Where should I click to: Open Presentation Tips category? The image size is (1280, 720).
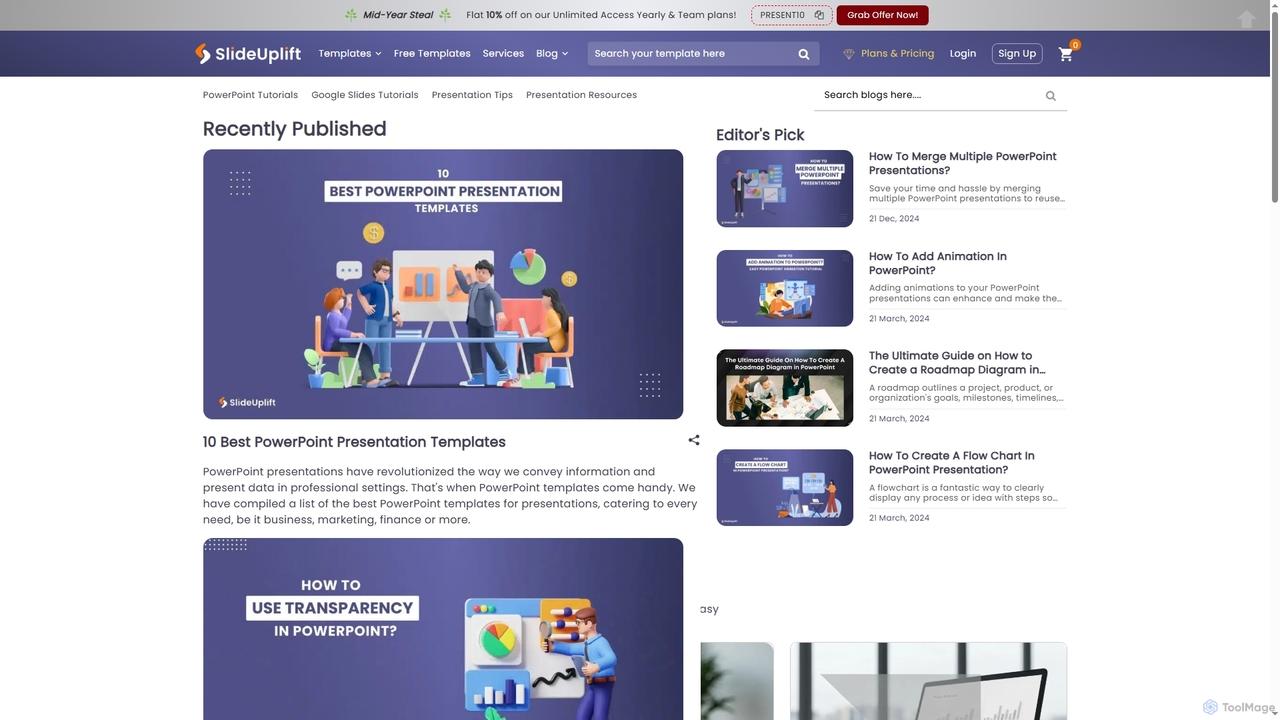pyautogui.click(x=472, y=95)
